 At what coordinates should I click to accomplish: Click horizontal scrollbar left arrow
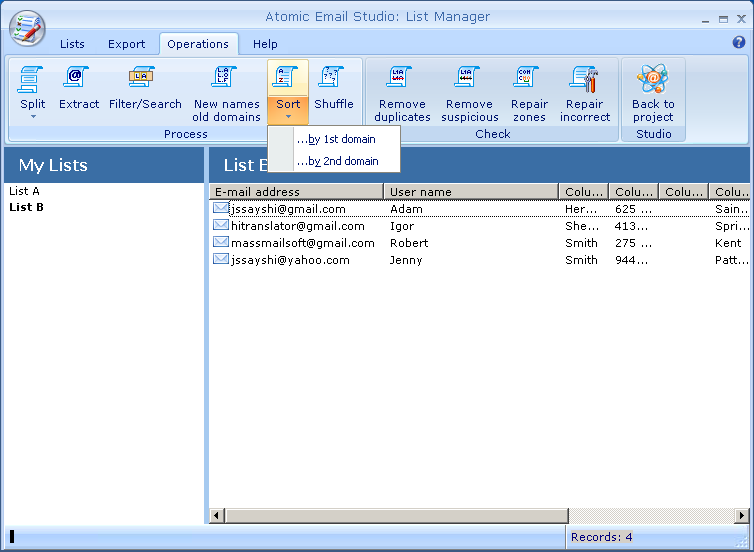[216, 515]
